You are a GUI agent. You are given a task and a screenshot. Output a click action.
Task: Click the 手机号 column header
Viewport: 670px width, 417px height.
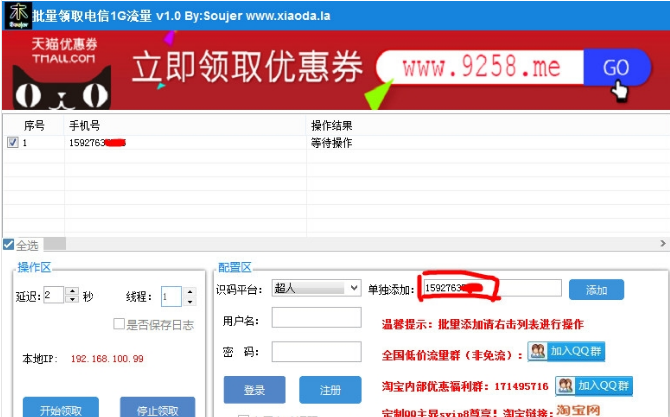point(85,126)
